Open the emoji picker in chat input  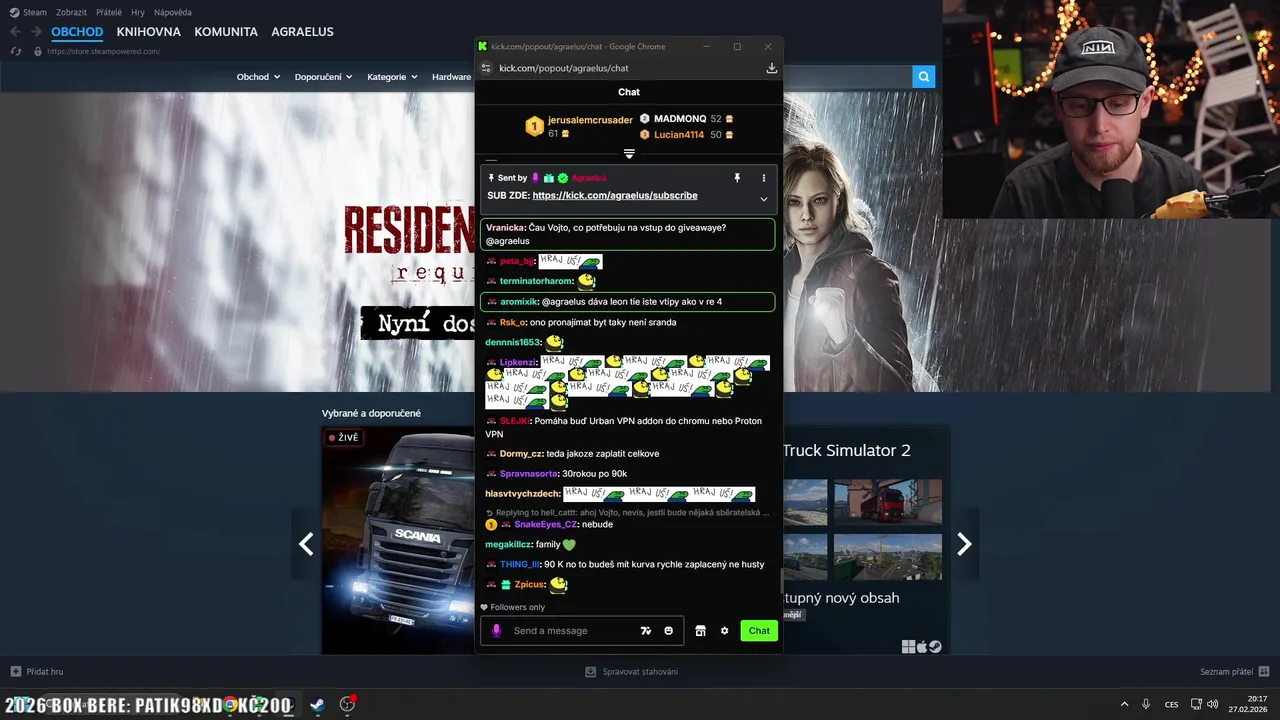point(669,631)
